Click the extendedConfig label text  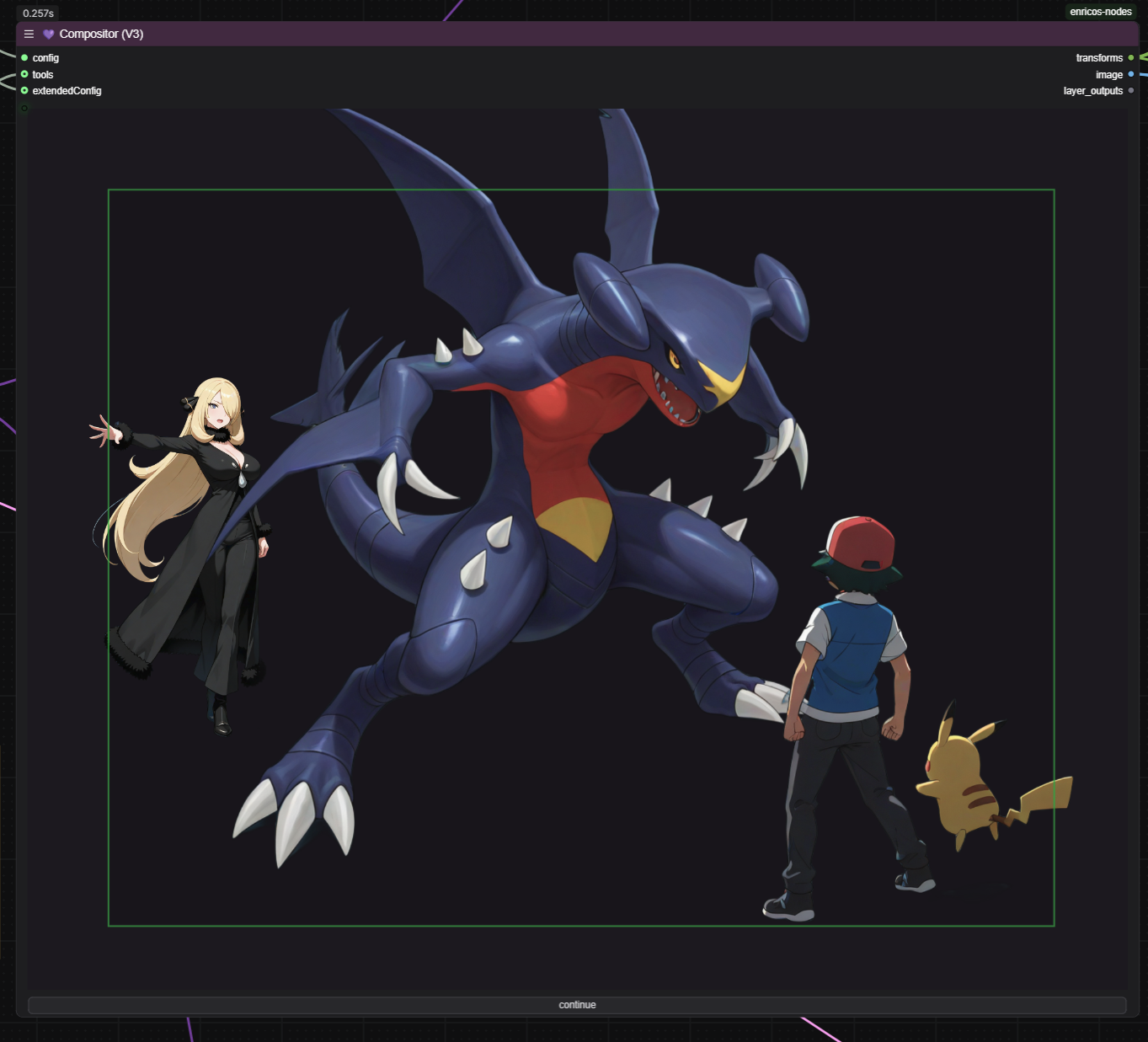[x=67, y=91]
